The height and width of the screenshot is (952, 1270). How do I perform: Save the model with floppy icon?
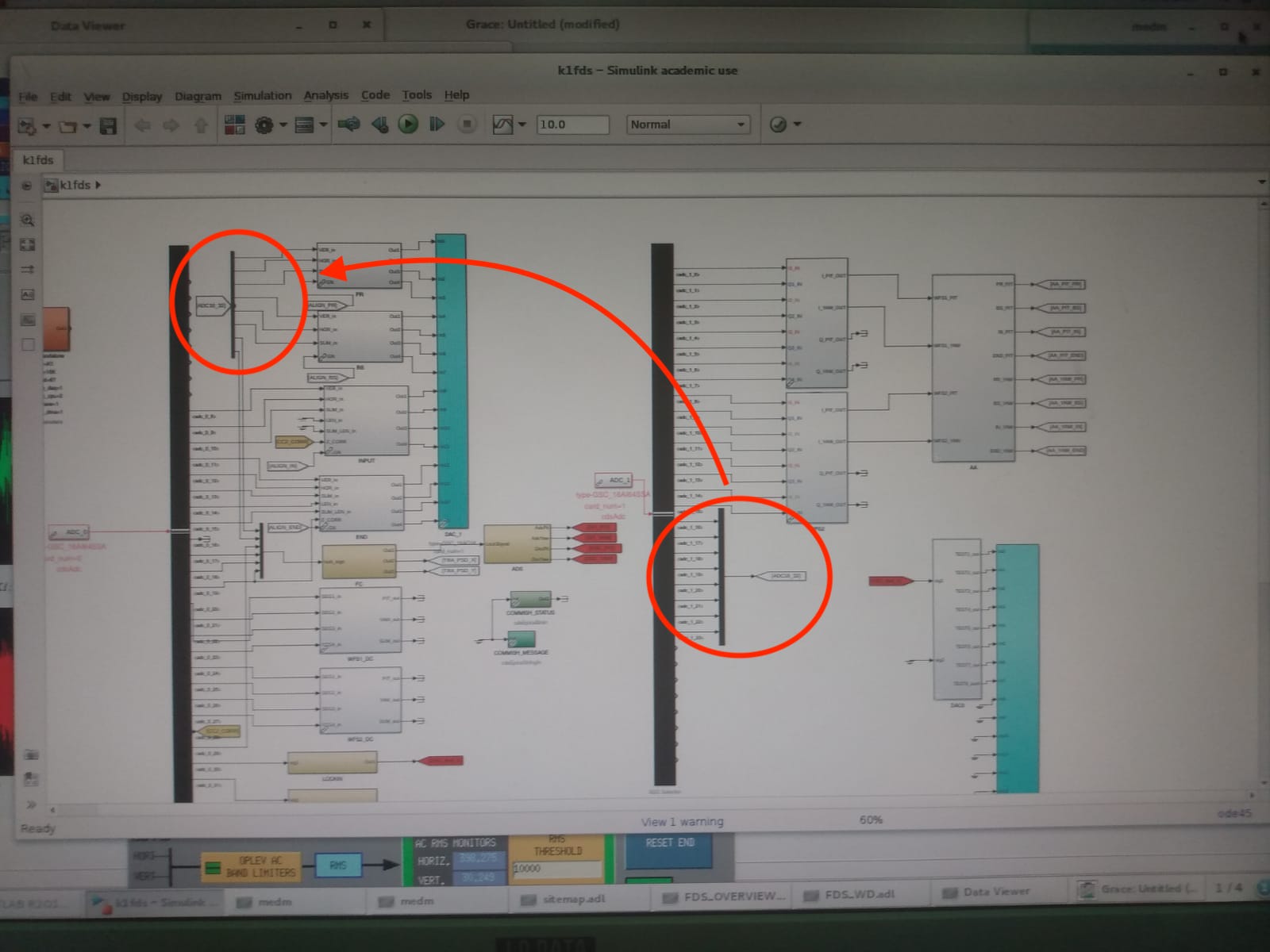(x=108, y=125)
